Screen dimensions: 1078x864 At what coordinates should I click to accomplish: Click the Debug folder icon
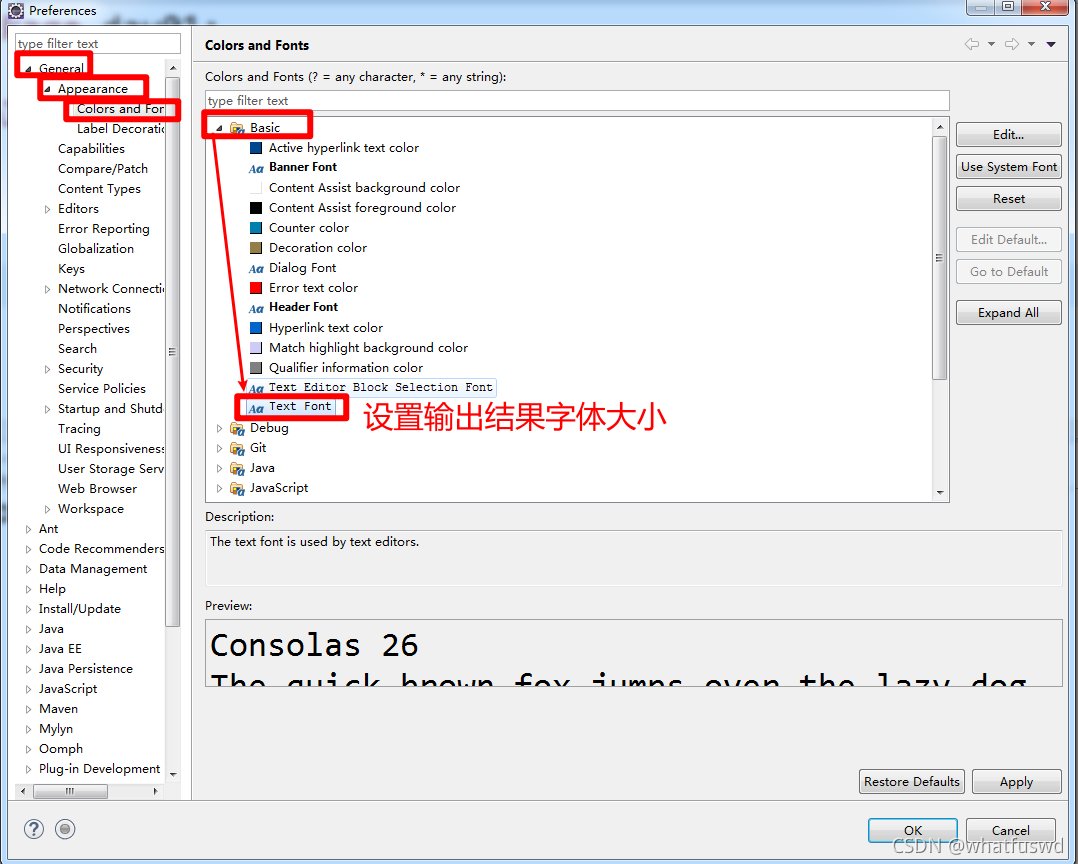pos(237,429)
